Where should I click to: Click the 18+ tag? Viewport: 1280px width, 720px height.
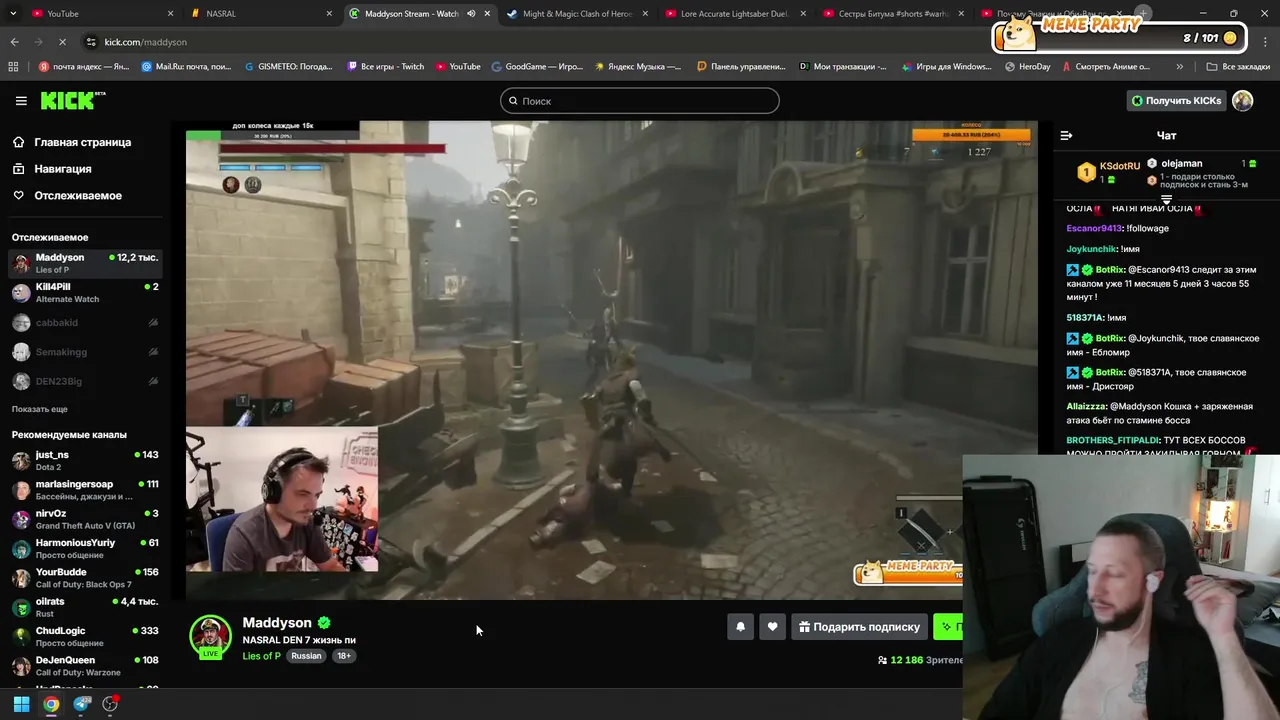tap(343, 656)
